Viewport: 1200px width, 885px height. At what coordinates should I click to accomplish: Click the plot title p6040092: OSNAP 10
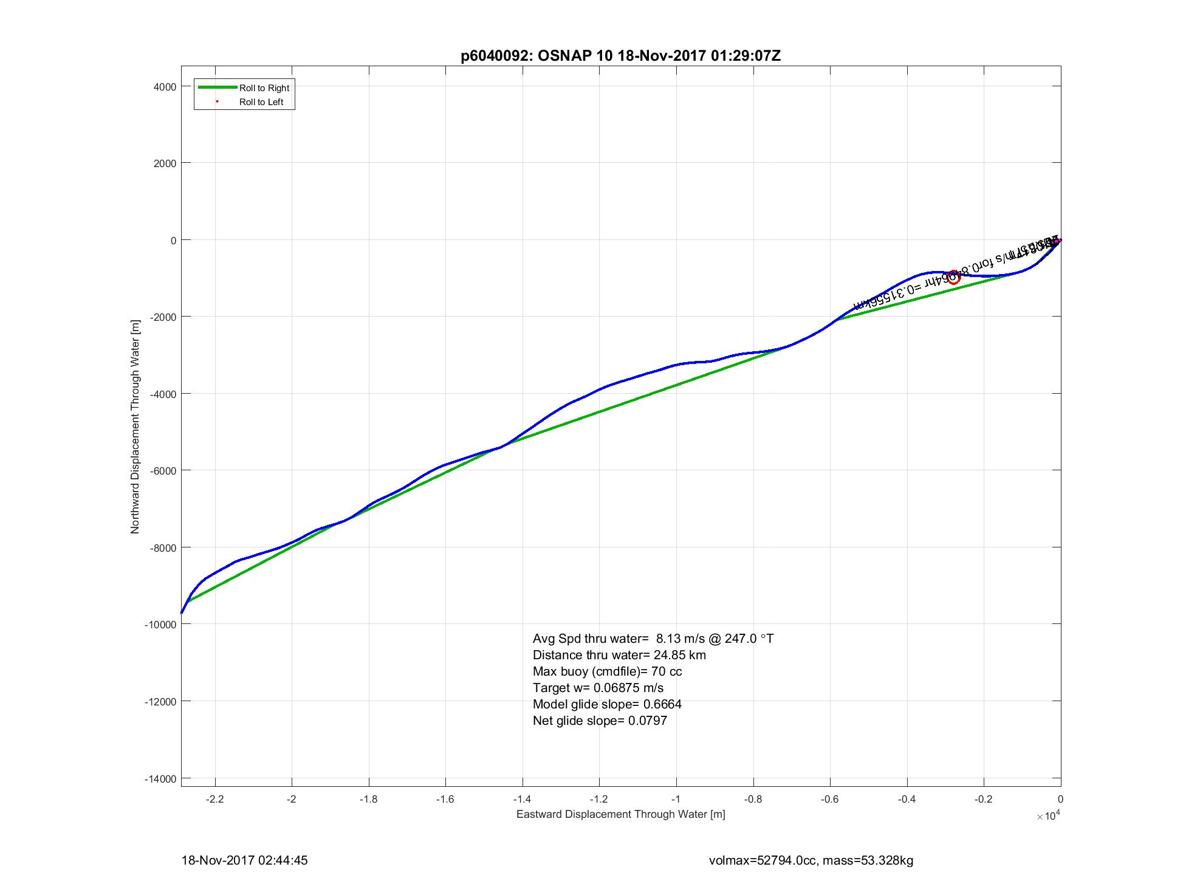tap(620, 56)
